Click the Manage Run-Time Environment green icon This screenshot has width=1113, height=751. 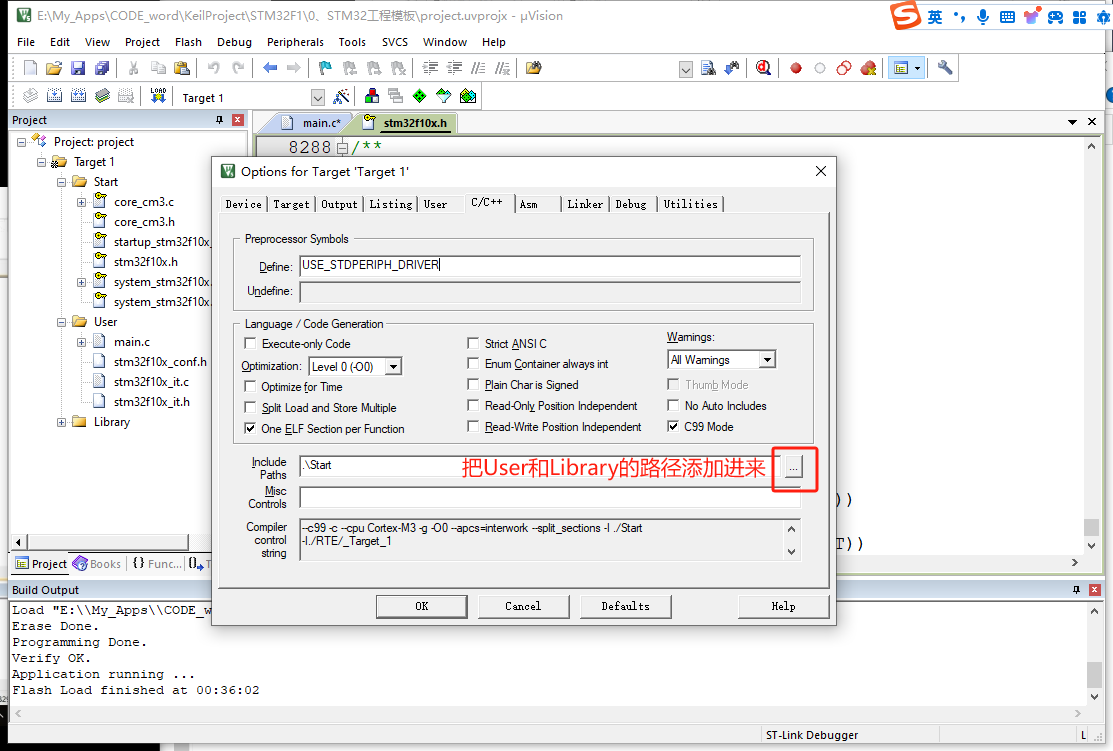pos(420,97)
